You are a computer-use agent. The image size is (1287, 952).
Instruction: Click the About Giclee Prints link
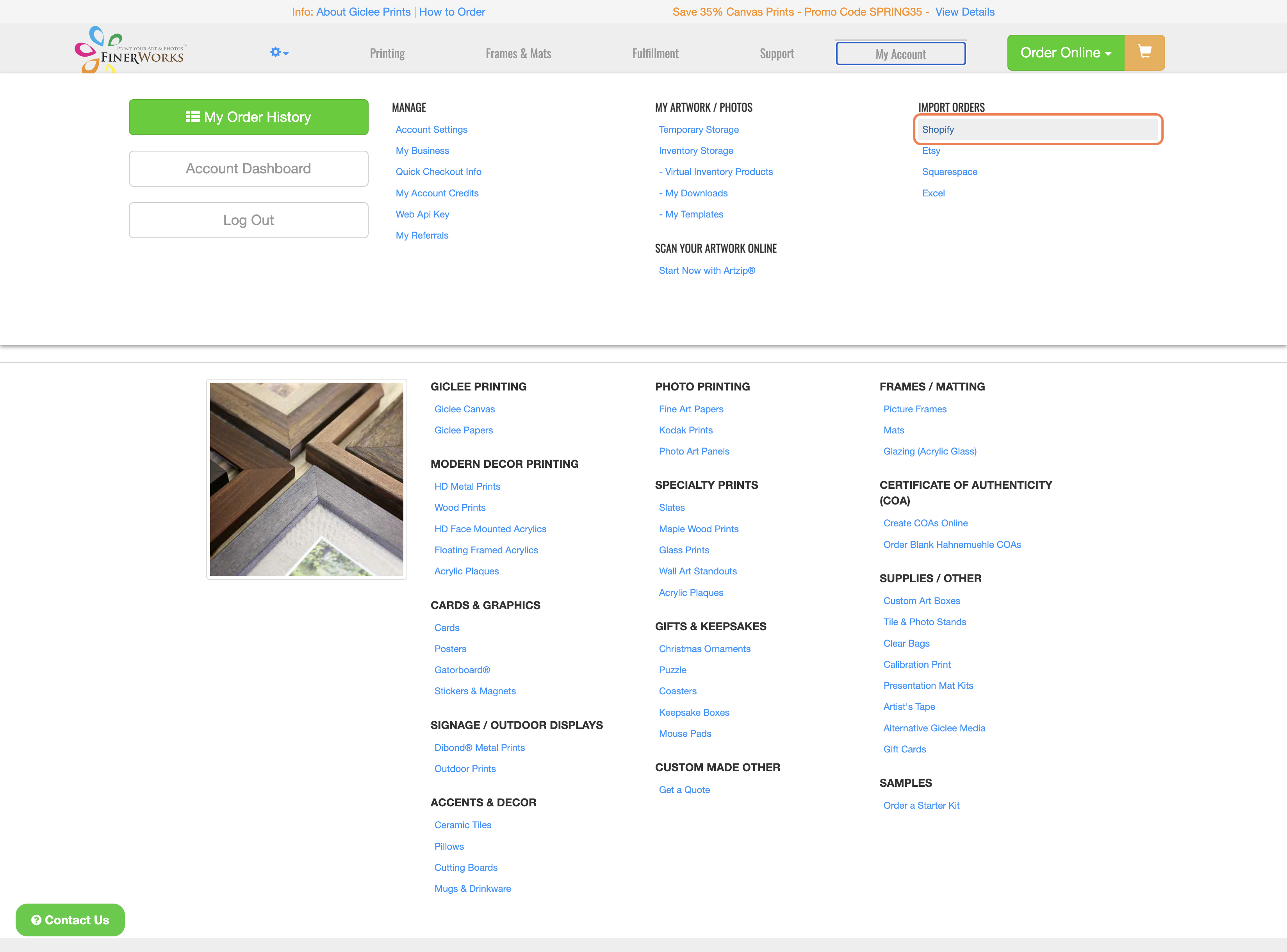pyautogui.click(x=363, y=12)
